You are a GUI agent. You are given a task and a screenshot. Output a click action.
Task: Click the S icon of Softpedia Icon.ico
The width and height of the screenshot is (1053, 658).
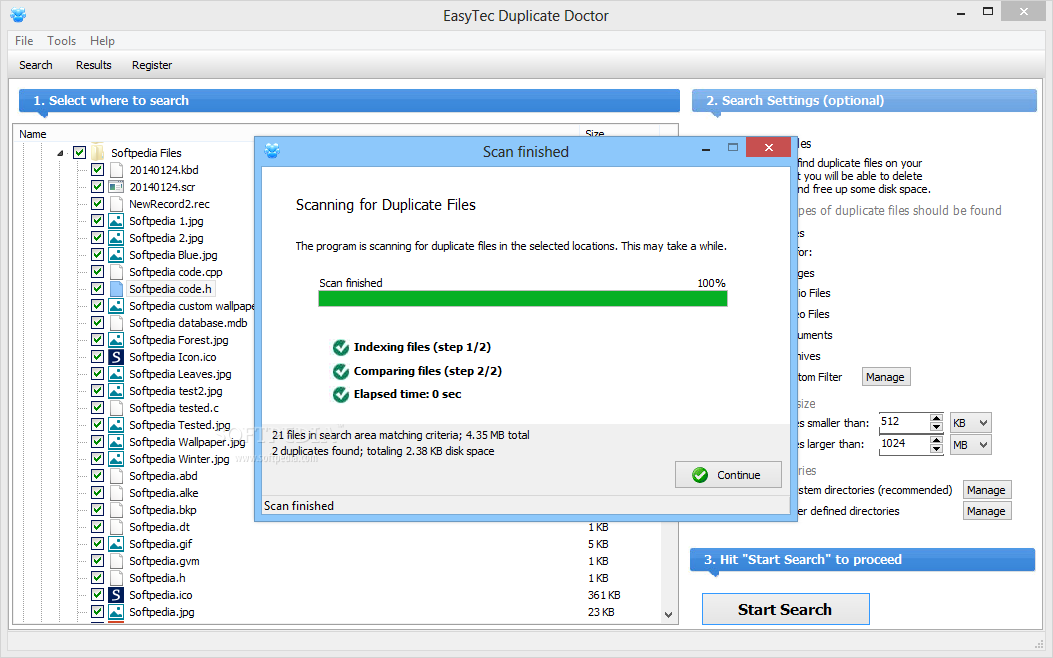click(116, 357)
